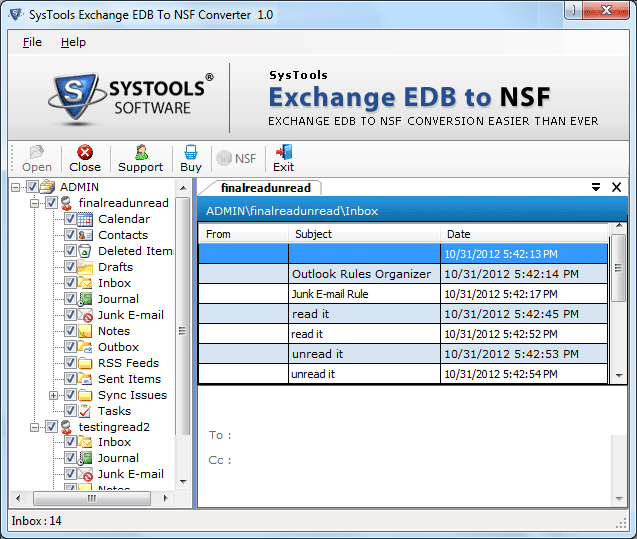The image size is (637, 539).
Task: Open the File menu
Action: point(32,42)
